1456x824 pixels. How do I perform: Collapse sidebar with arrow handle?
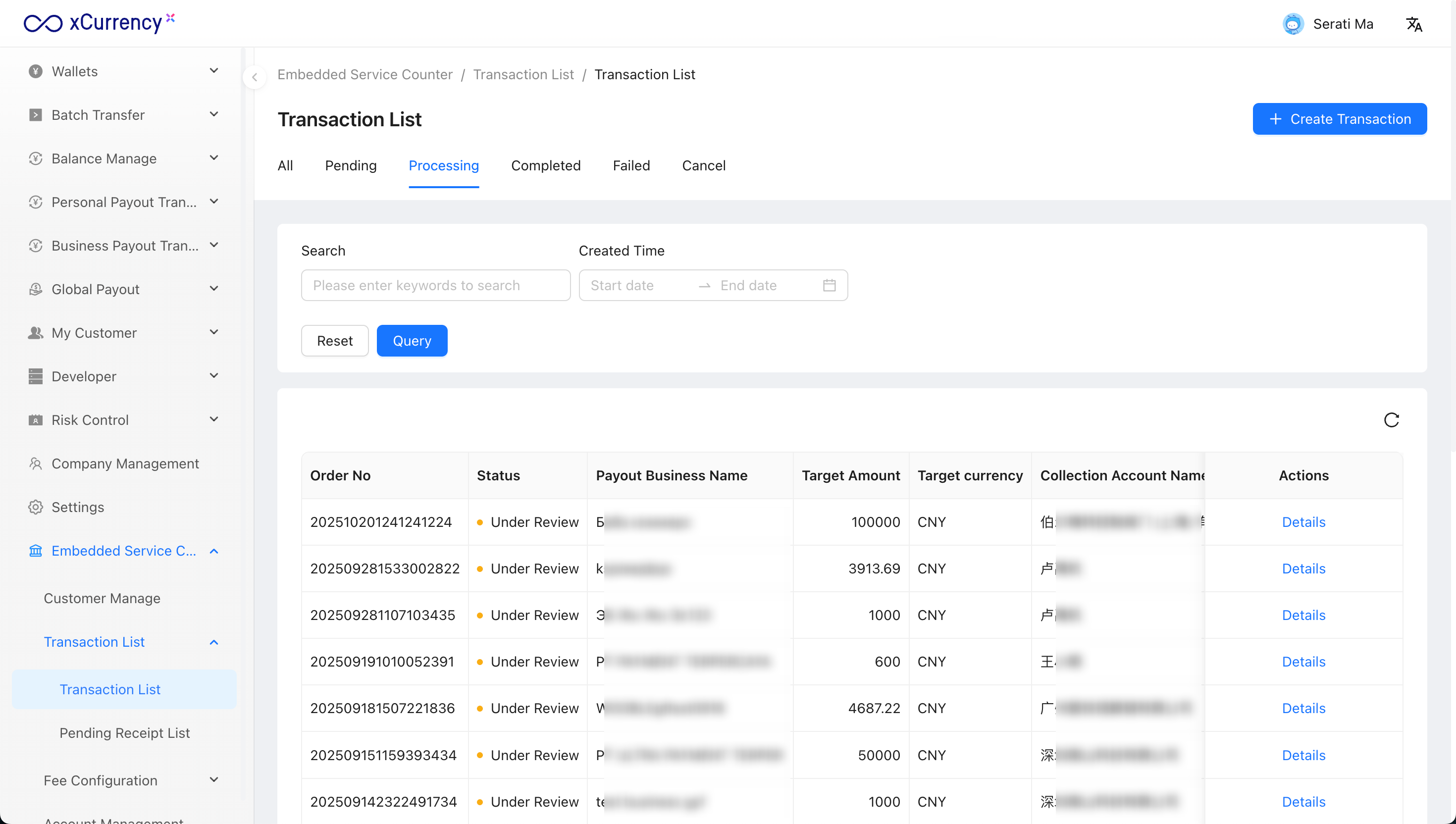[x=255, y=78]
